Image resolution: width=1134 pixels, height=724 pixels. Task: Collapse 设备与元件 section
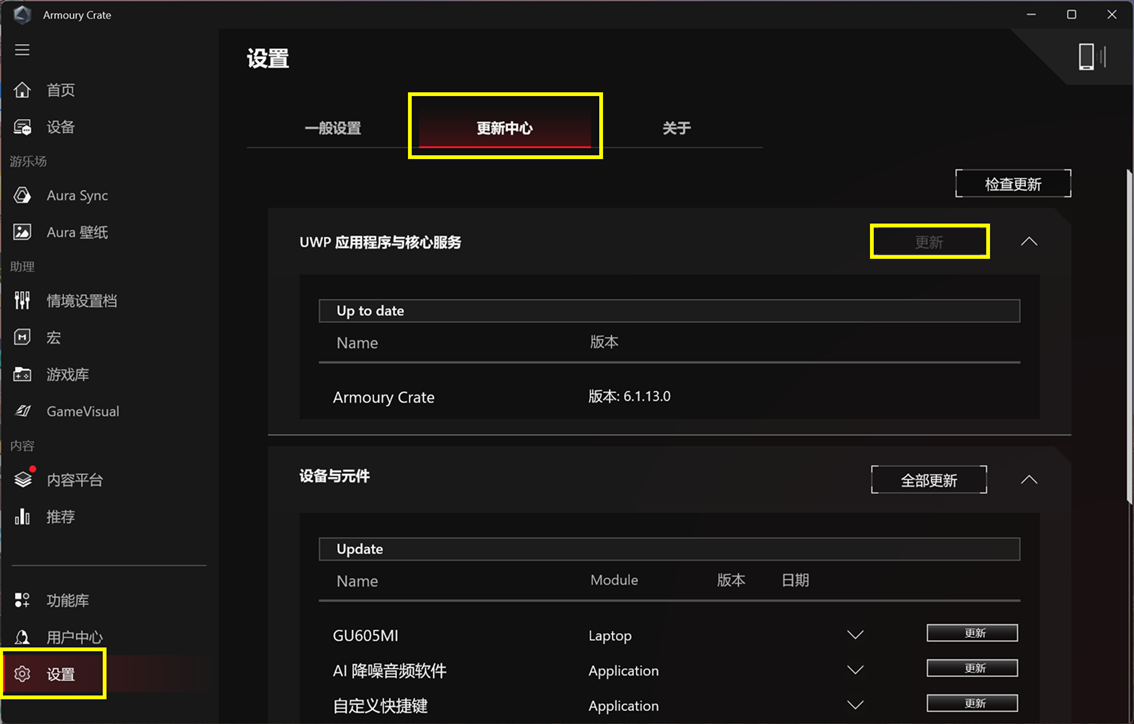(x=1028, y=480)
